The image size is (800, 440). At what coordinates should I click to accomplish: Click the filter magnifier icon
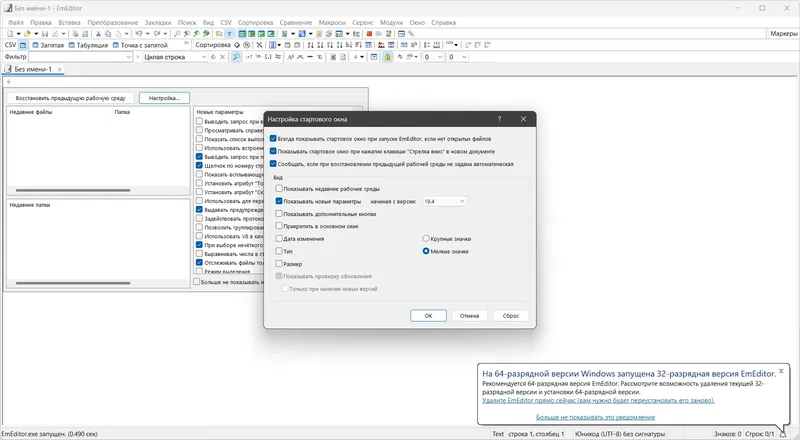pyautogui.click(x=236, y=57)
